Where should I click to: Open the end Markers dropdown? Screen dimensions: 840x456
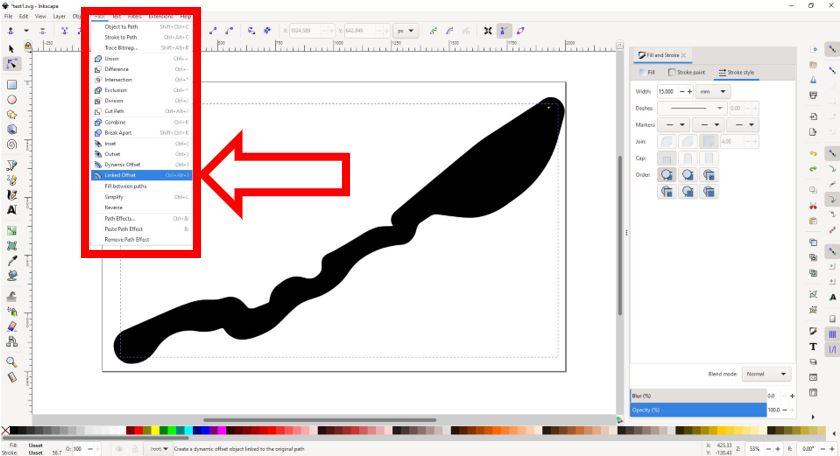pos(743,125)
